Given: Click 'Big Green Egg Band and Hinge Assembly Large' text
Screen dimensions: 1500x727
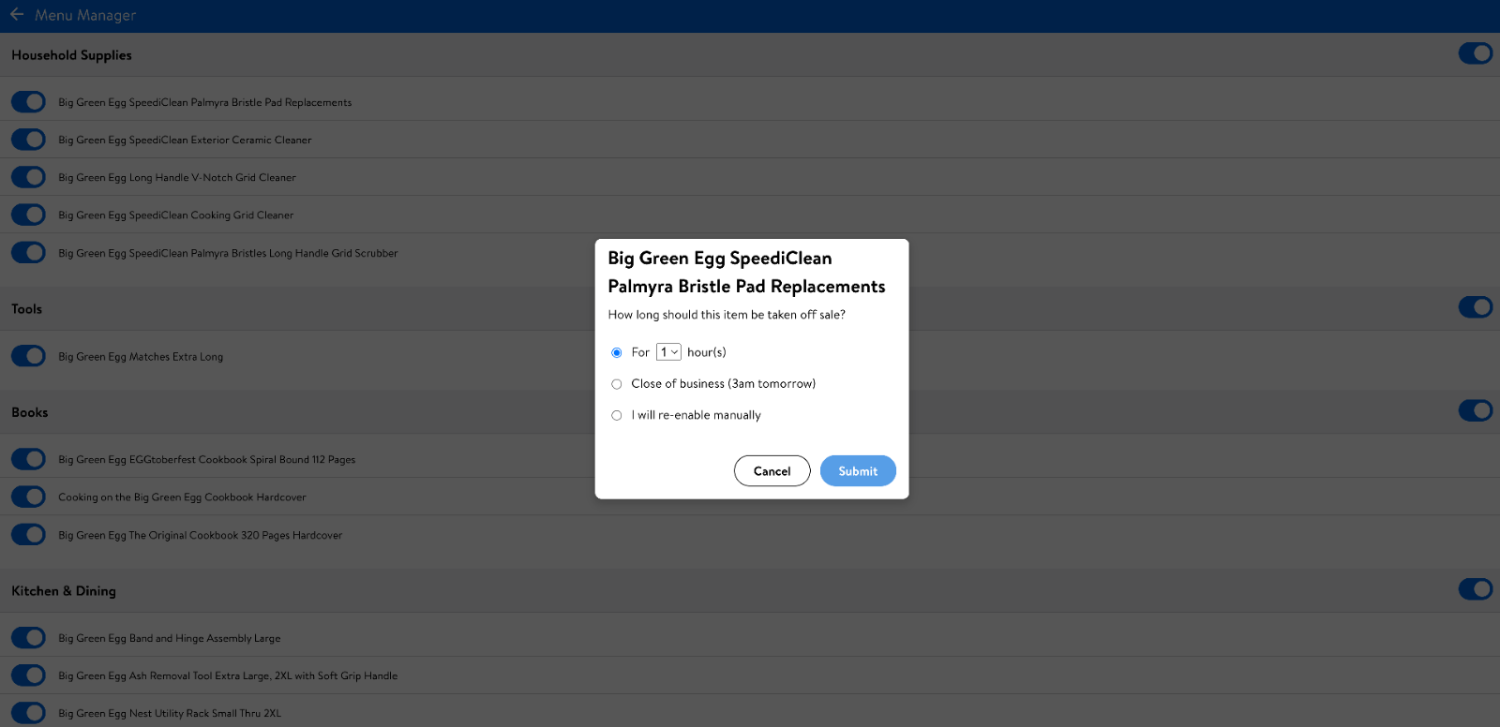Looking at the screenshot, I should coord(169,638).
